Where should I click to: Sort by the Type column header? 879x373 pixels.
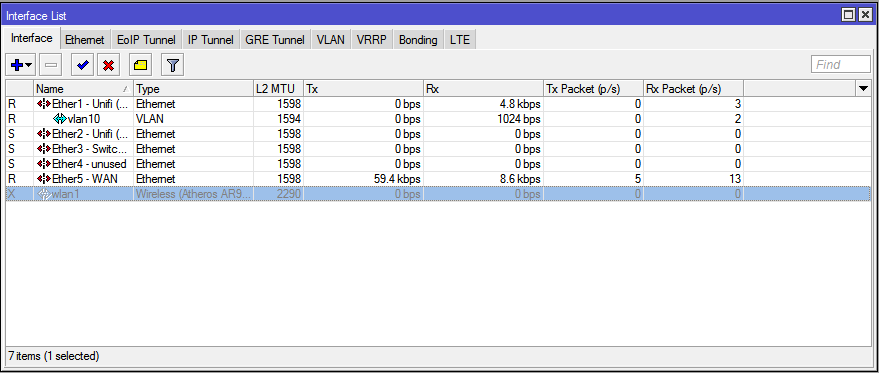(x=193, y=89)
